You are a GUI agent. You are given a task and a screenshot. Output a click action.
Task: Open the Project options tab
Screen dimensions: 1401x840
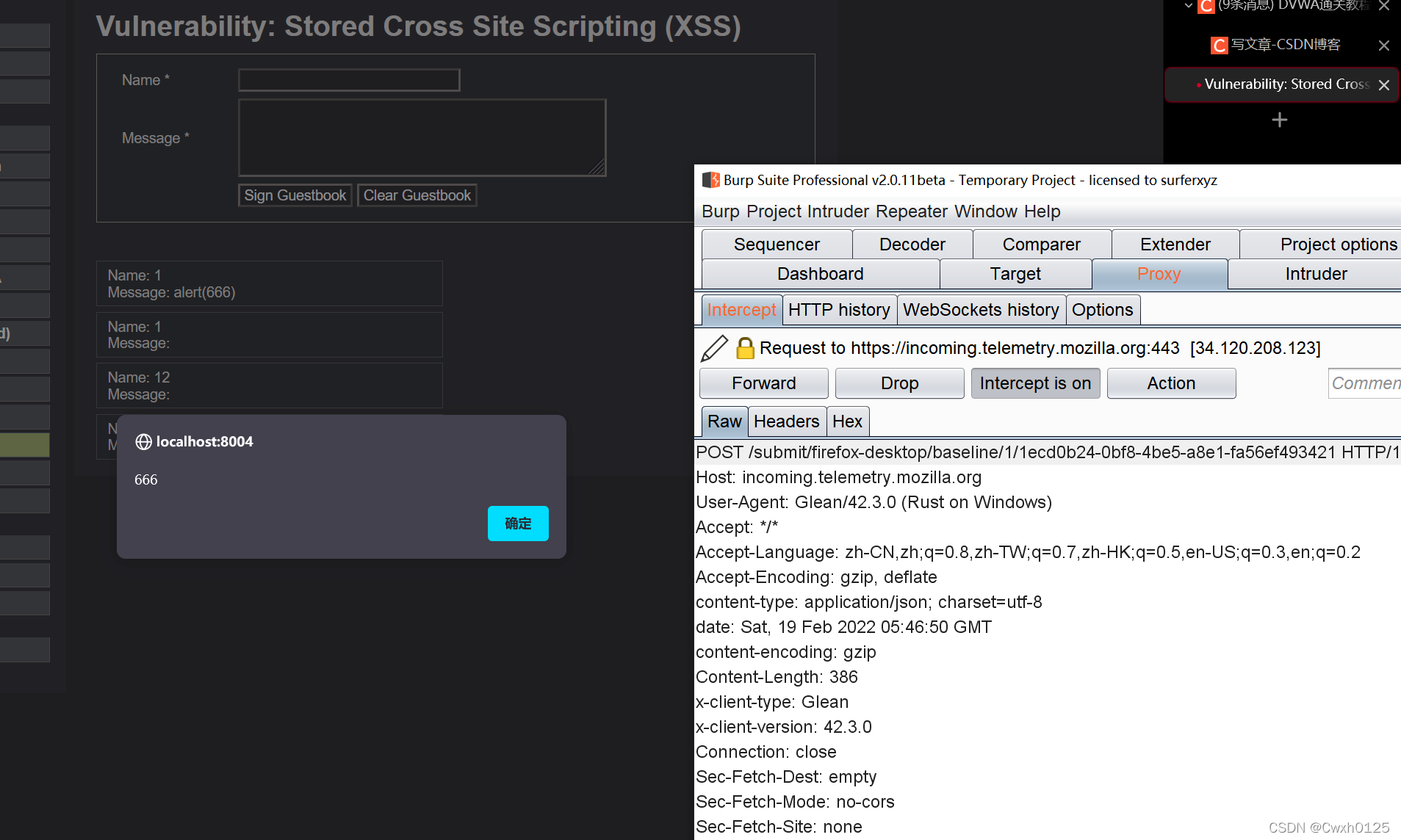(1320, 245)
